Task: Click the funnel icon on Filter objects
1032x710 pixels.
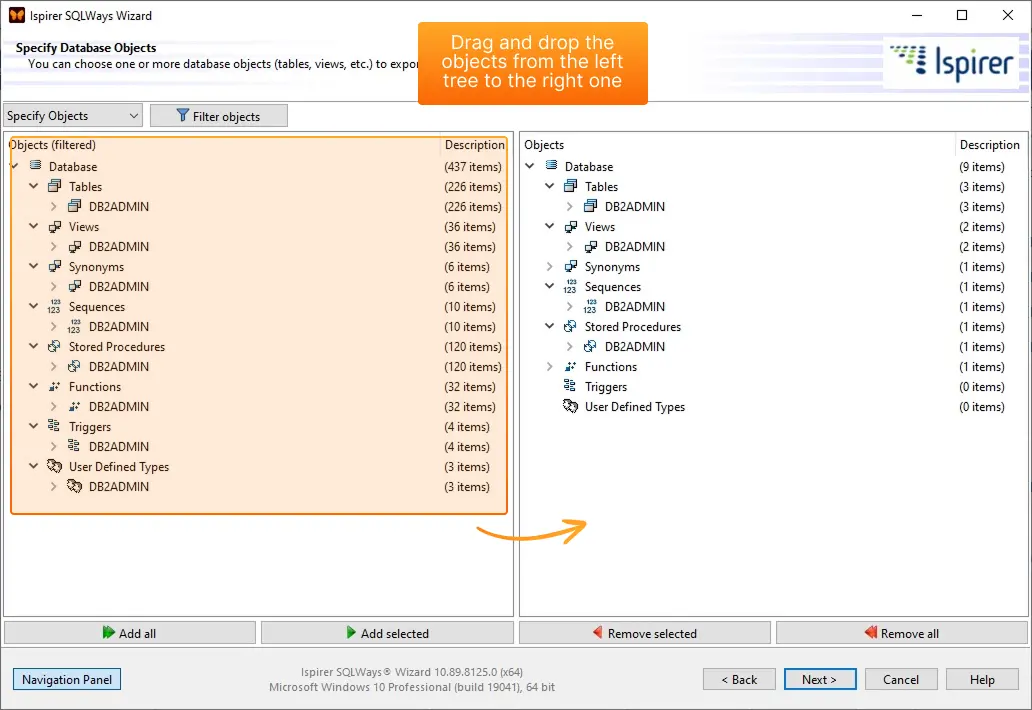Action: [x=183, y=116]
